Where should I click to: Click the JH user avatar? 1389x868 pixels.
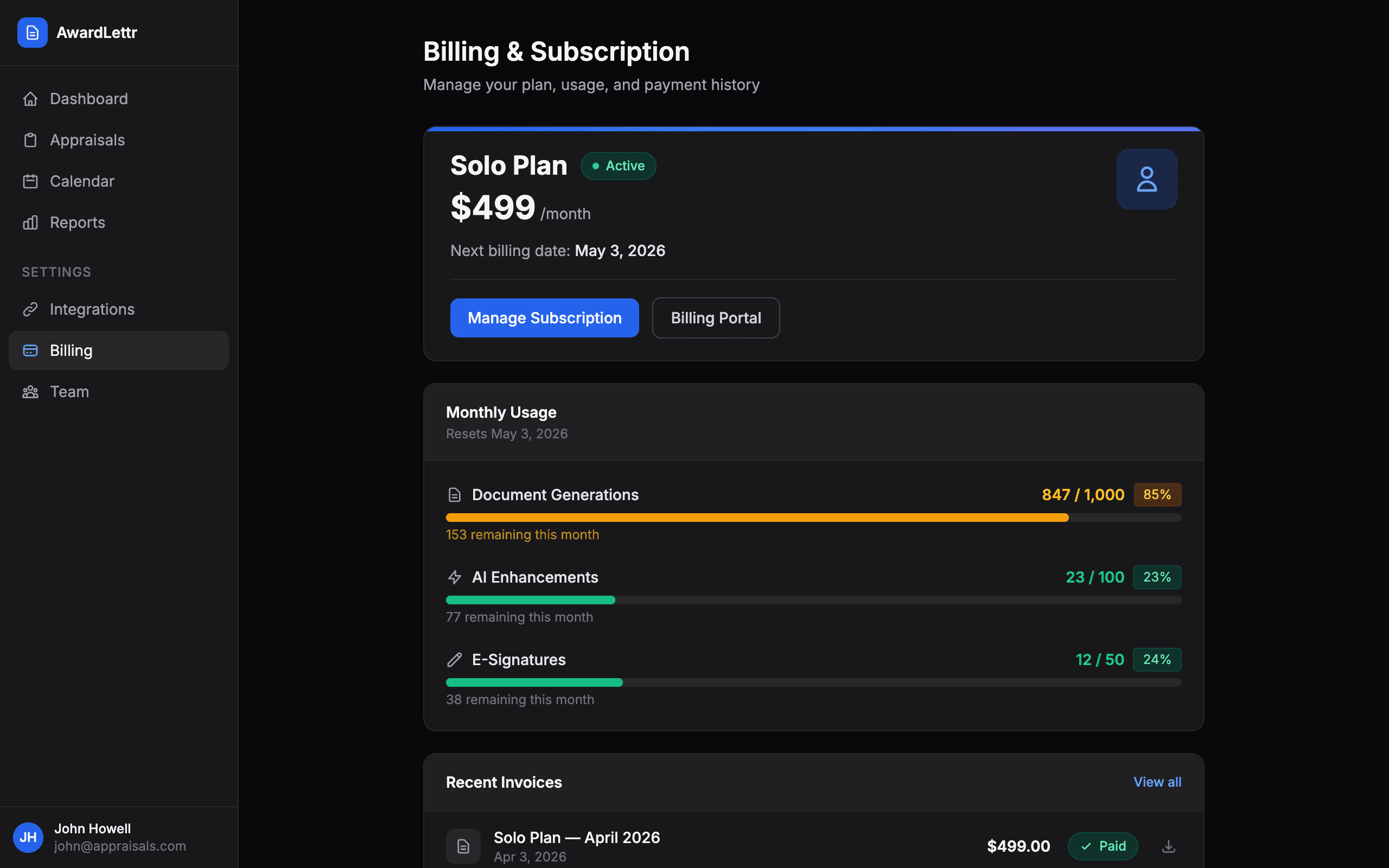[28, 838]
